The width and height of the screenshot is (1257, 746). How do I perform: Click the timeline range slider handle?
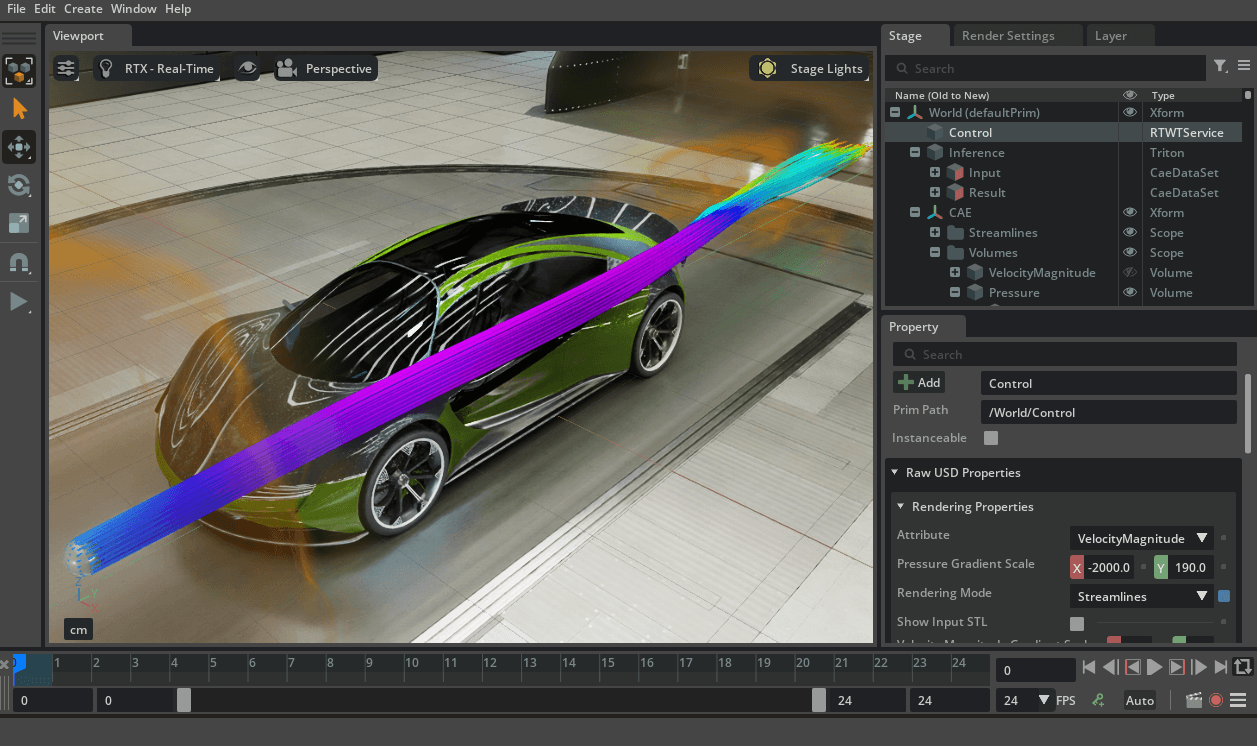184,700
